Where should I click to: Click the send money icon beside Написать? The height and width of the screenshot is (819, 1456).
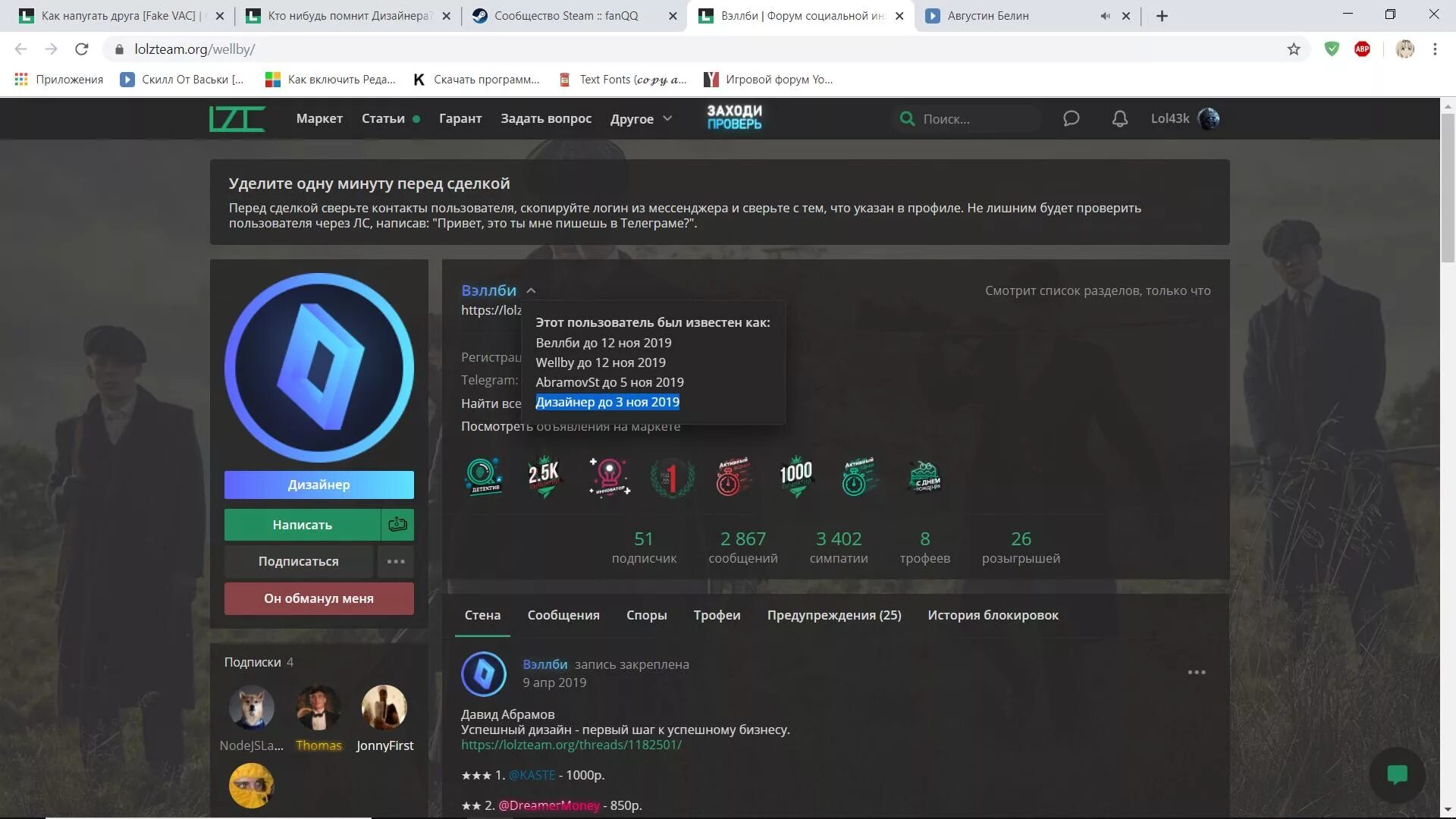tap(397, 525)
